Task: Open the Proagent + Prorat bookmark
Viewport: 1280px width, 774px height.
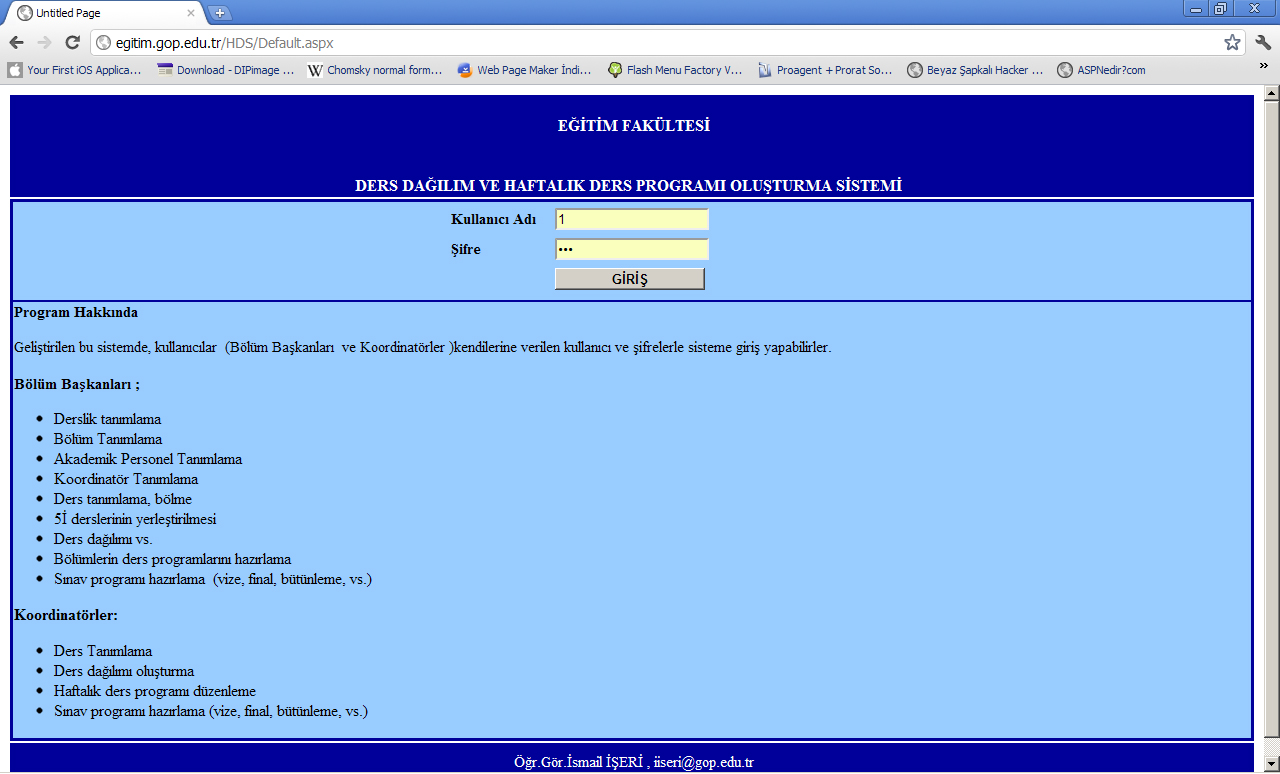Action: coord(825,70)
